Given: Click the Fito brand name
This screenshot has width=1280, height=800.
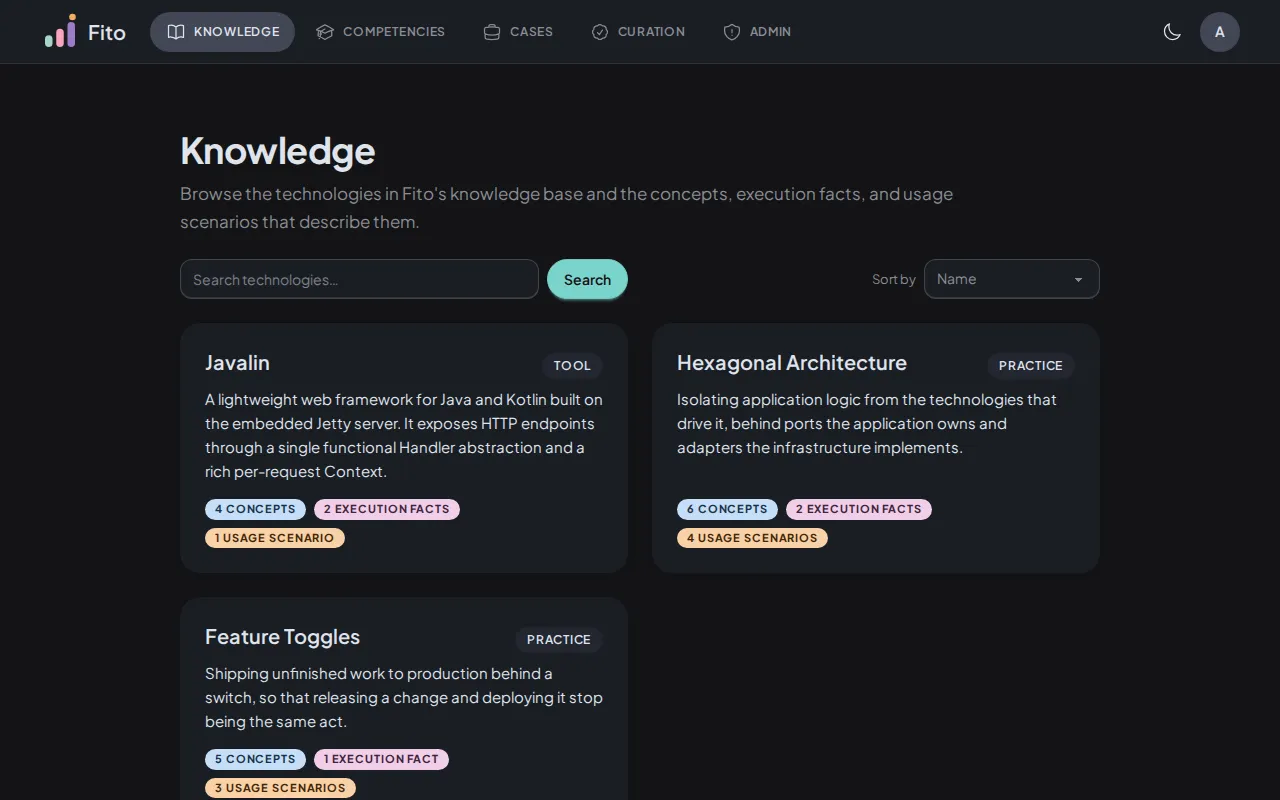Looking at the screenshot, I should click(107, 32).
